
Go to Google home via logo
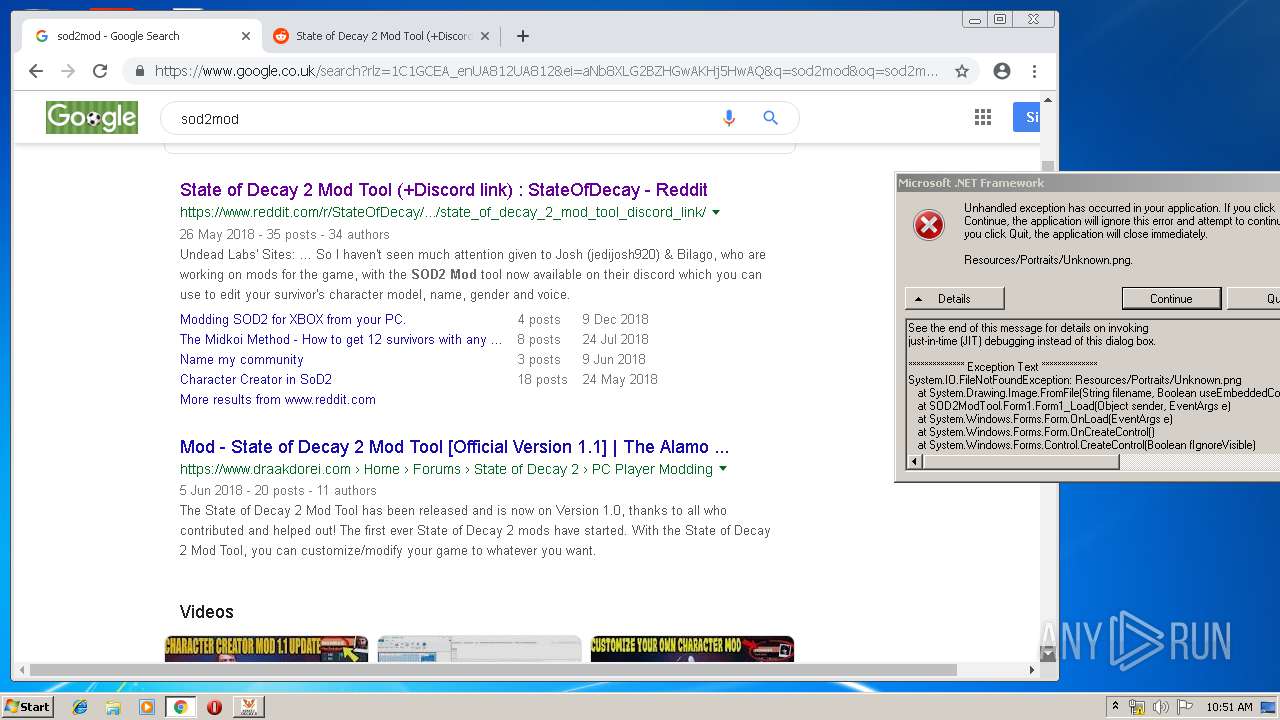pyautogui.click(x=92, y=118)
